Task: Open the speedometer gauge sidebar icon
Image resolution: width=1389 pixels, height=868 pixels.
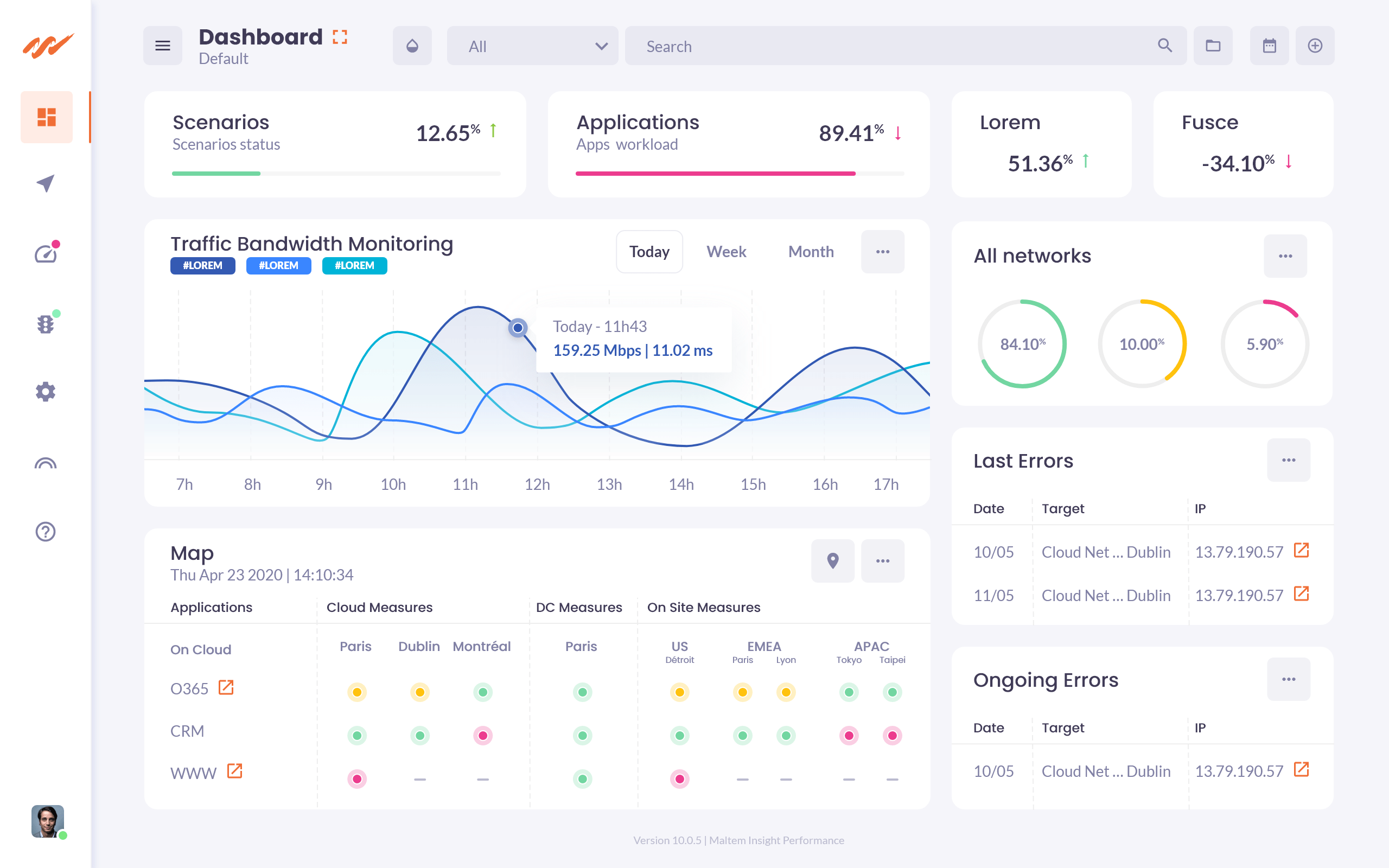Action: pos(46,253)
